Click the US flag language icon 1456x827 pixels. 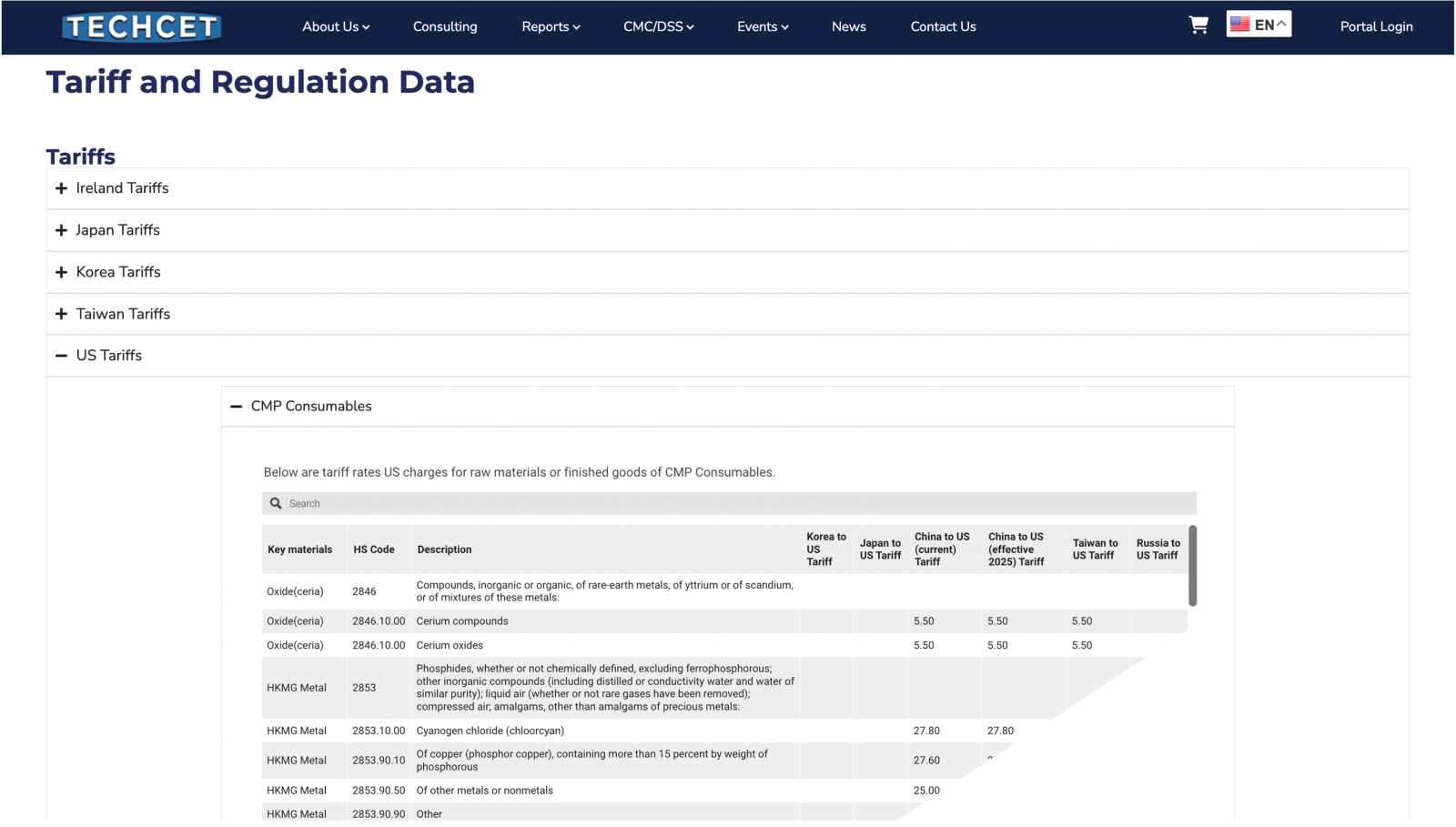(x=1239, y=25)
